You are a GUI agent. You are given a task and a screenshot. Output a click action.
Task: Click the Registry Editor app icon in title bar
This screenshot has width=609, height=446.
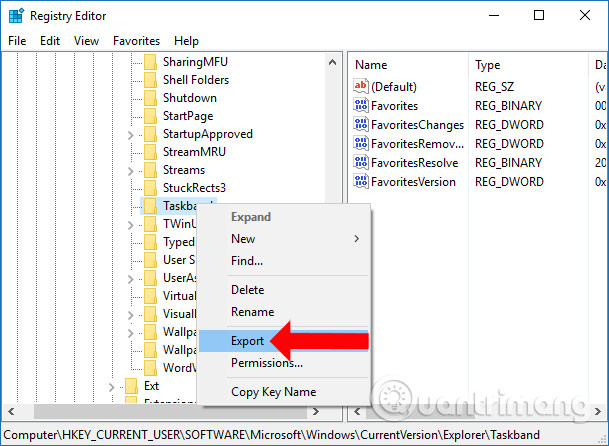[x=16, y=16]
